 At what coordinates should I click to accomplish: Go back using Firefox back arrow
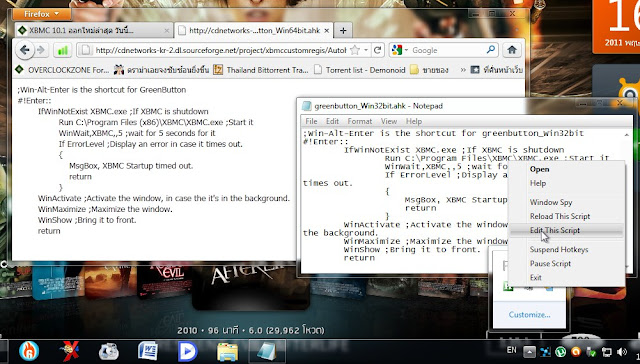[x=24, y=50]
